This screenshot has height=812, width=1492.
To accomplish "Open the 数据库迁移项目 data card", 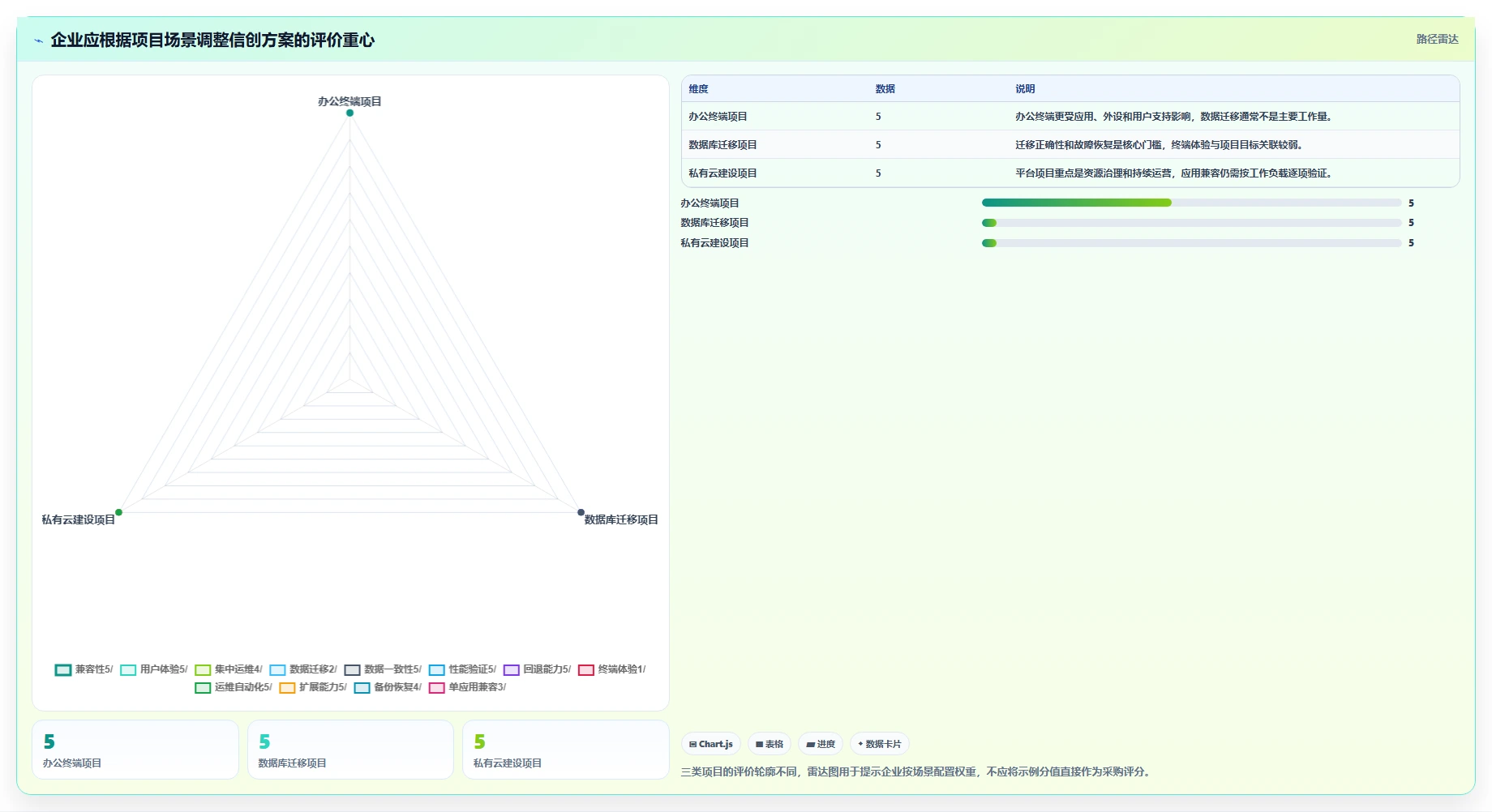I will coord(350,750).
